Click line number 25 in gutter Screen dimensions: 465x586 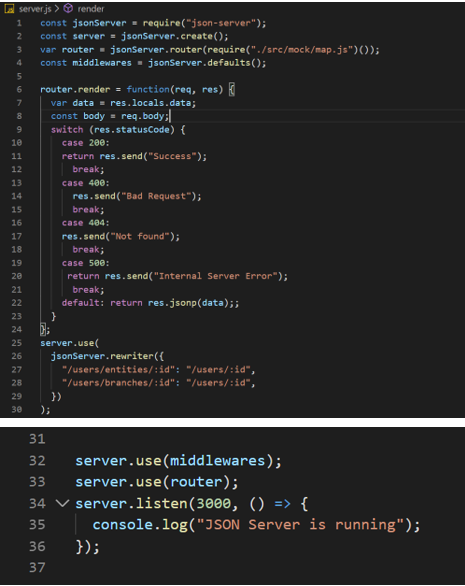[x=16, y=343]
